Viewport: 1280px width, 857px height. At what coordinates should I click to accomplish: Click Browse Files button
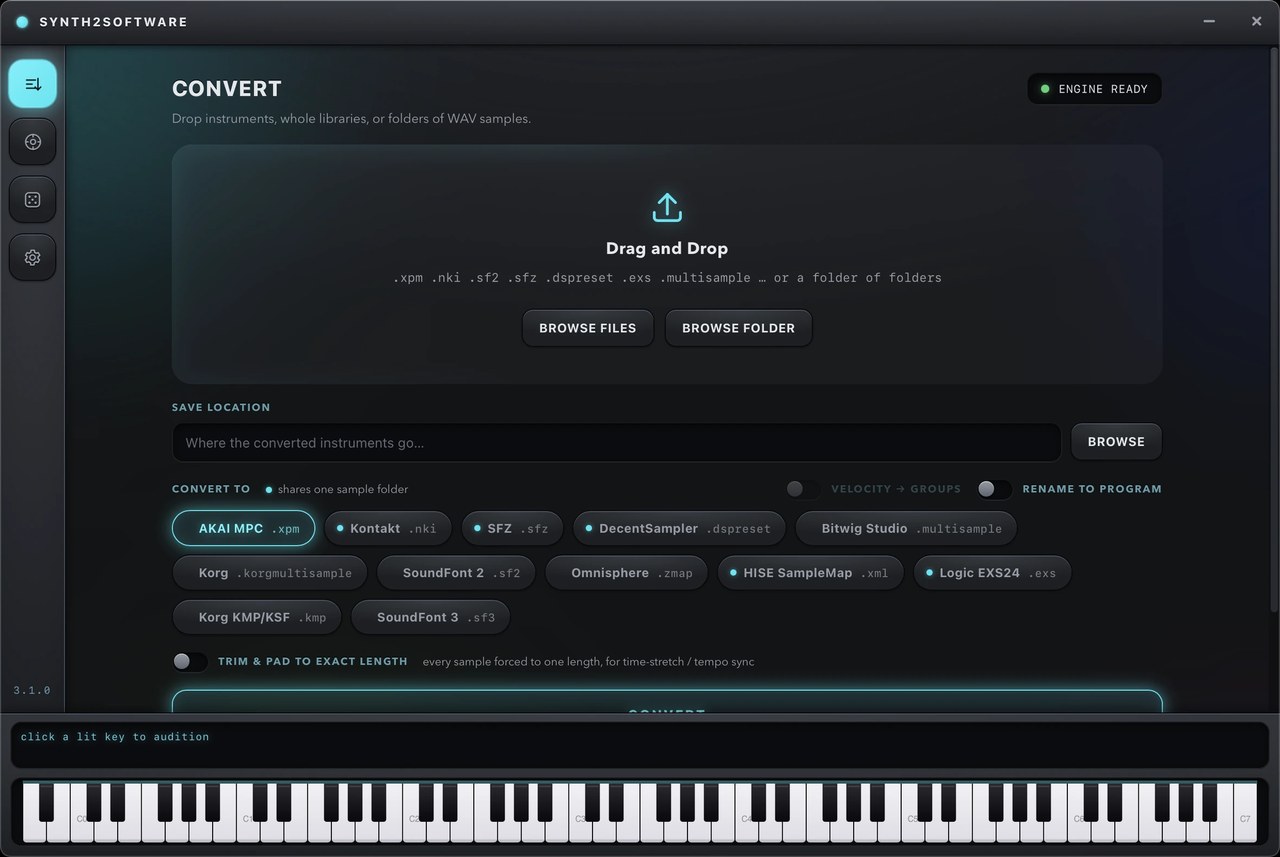click(588, 328)
